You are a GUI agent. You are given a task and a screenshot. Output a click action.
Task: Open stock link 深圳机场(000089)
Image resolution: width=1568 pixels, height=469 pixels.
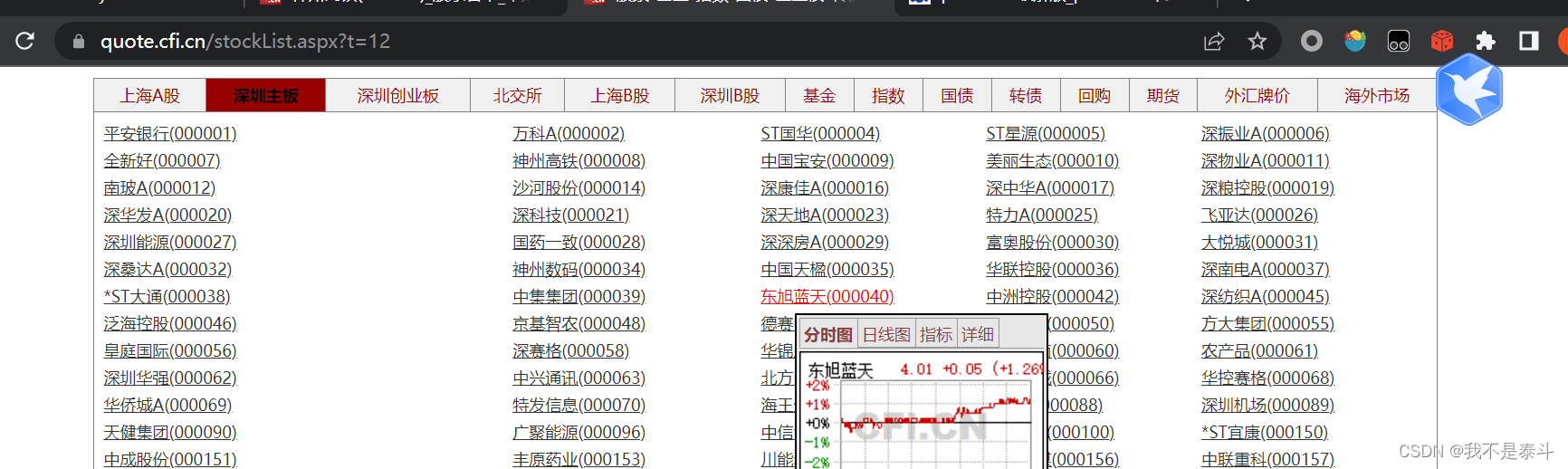click(1268, 406)
